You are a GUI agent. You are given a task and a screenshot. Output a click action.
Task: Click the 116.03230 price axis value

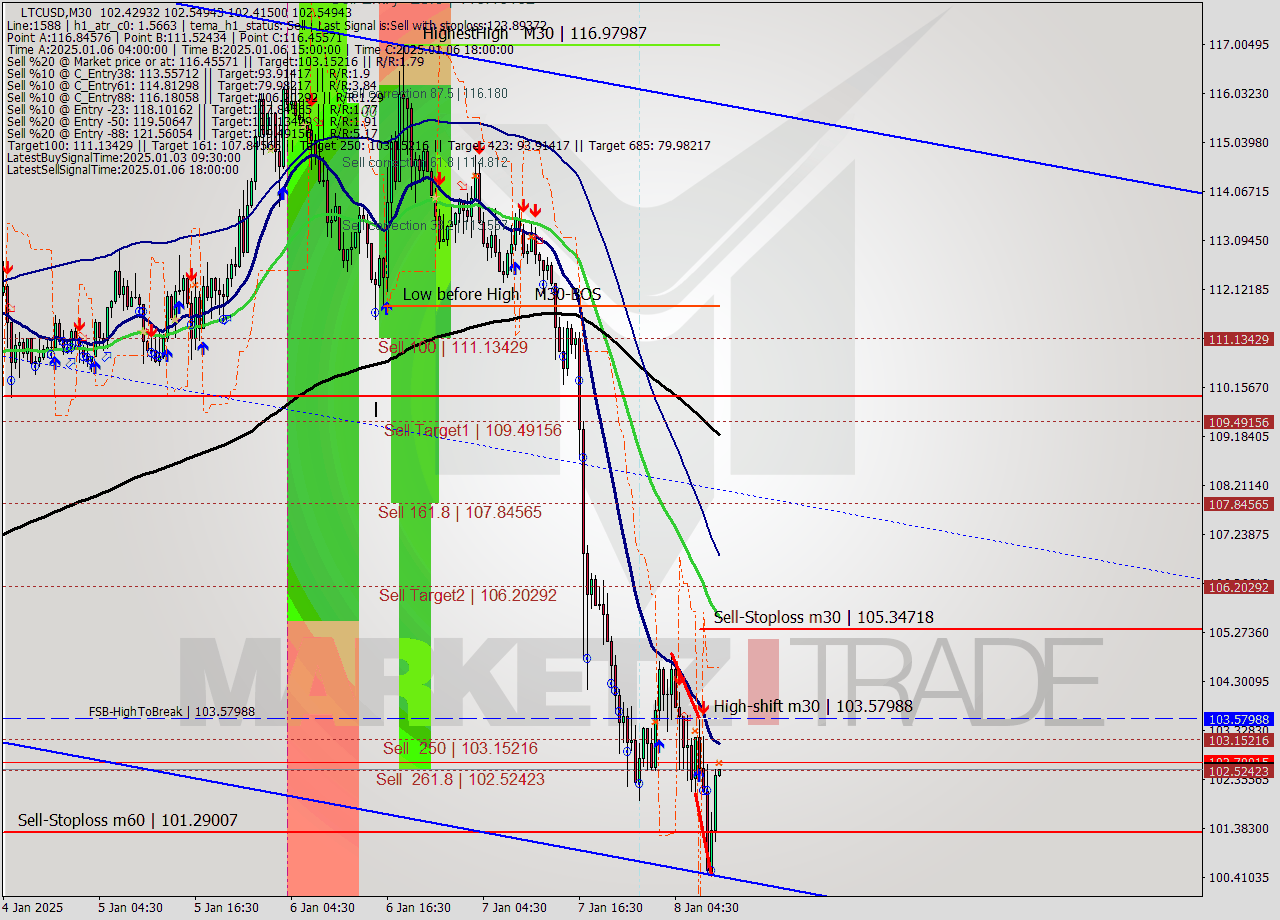(1239, 93)
